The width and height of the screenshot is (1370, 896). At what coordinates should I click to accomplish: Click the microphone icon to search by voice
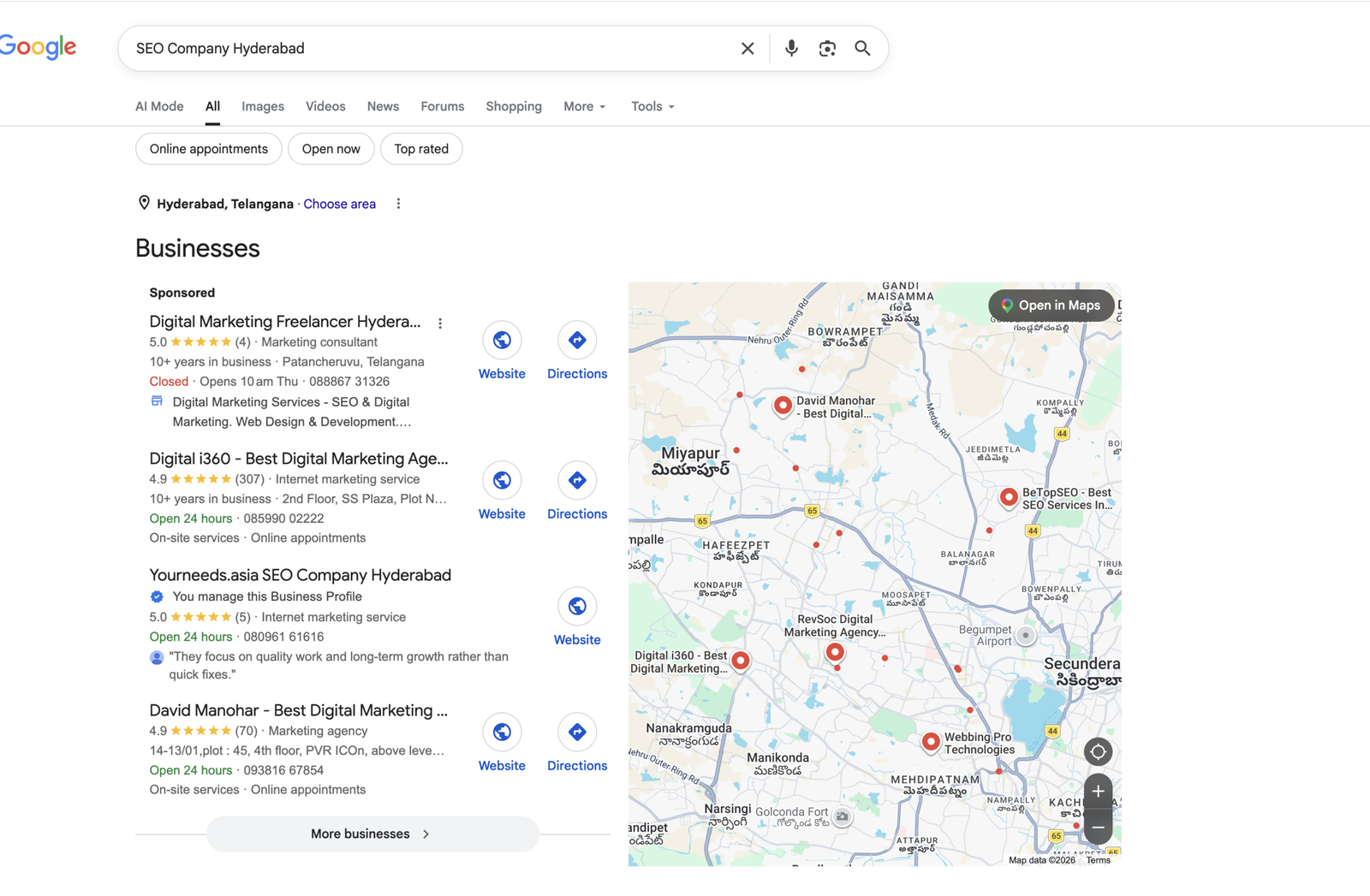[790, 48]
